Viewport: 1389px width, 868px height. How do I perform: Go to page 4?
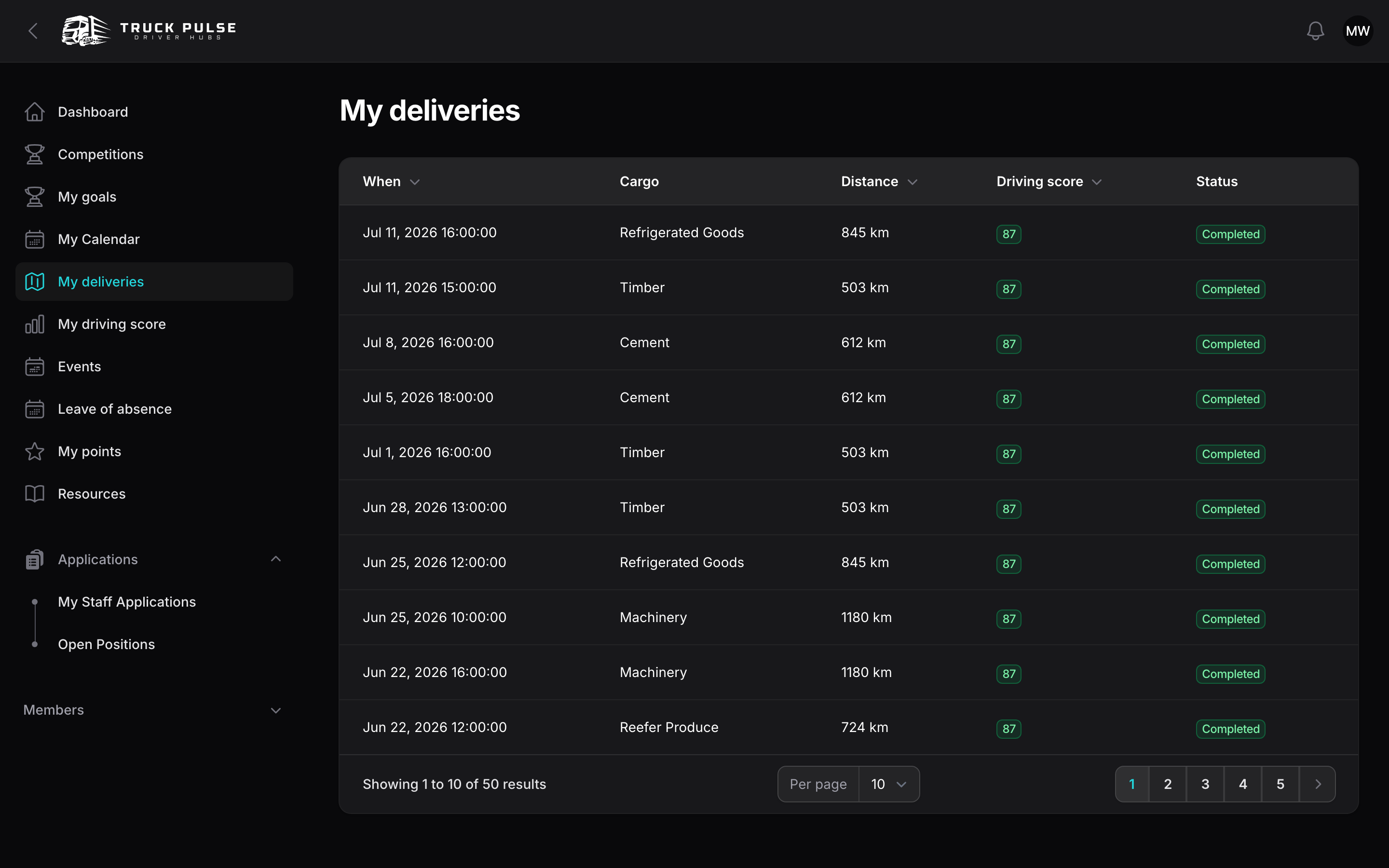click(1243, 784)
